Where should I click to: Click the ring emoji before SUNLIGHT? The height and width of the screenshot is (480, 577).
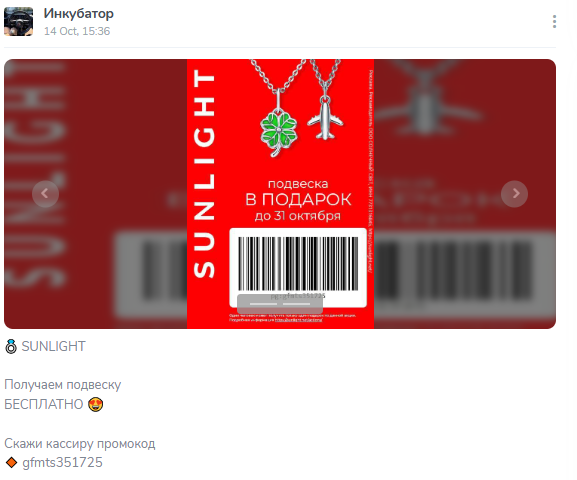[11, 347]
